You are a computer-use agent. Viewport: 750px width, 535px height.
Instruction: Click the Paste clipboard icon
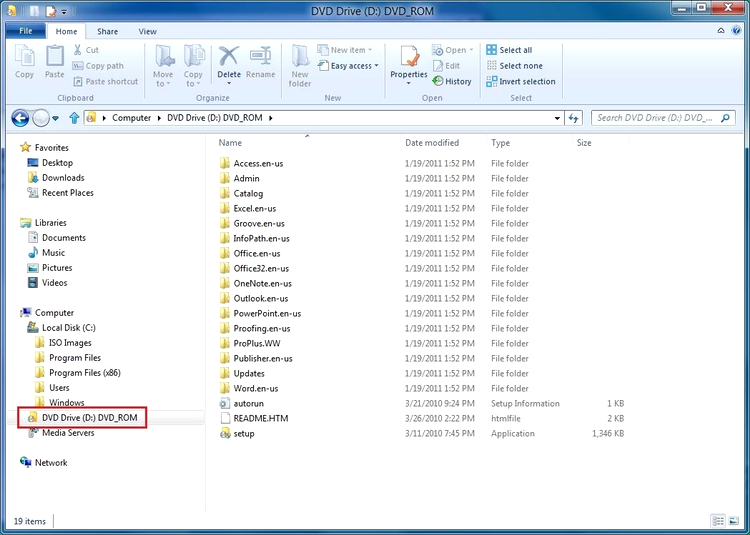click(55, 61)
